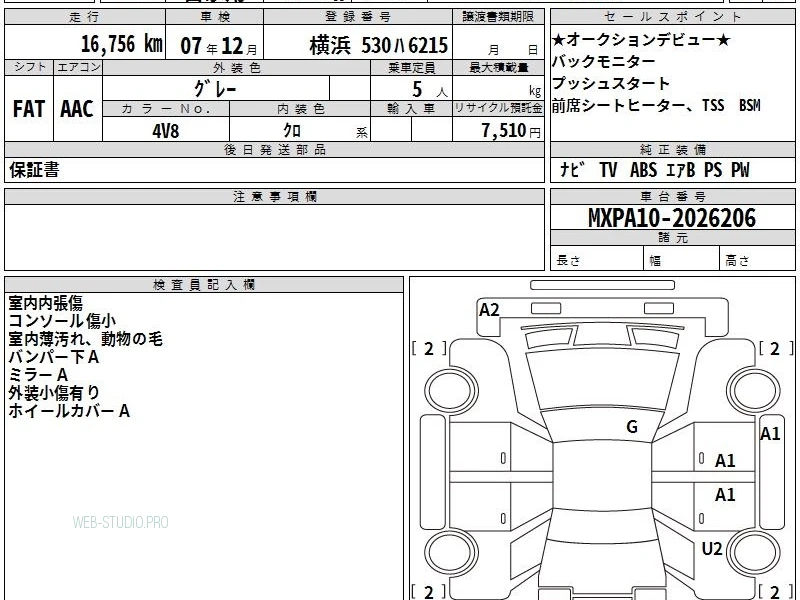Click inspector note 室内内張傷
This screenshot has height=600, width=800.
45,303
